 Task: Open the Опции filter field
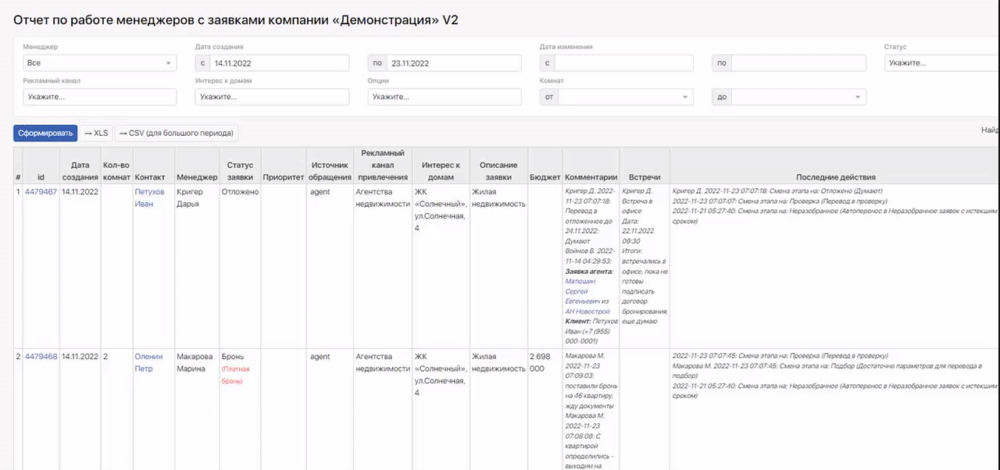pyautogui.click(x=444, y=97)
